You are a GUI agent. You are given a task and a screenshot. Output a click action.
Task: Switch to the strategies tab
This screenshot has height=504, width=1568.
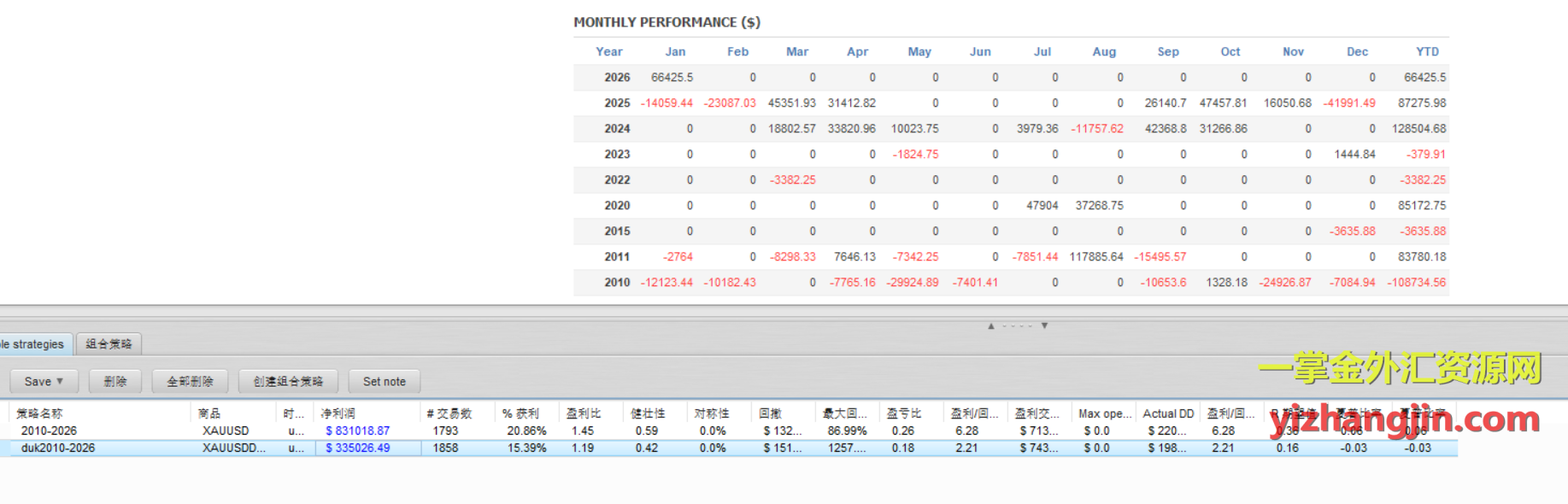[34, 344]
